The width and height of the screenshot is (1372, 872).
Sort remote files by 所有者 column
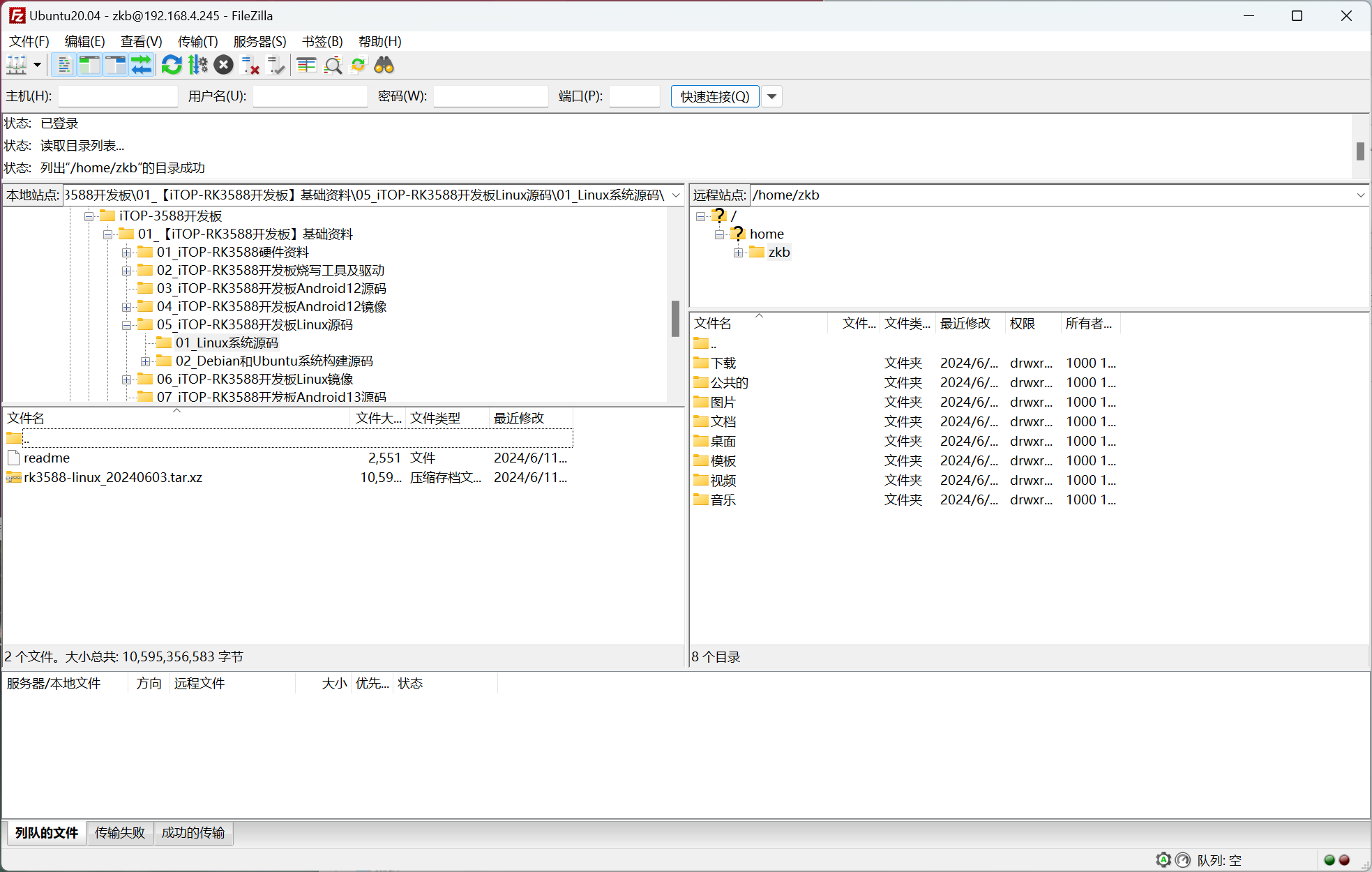(1091, 323)
